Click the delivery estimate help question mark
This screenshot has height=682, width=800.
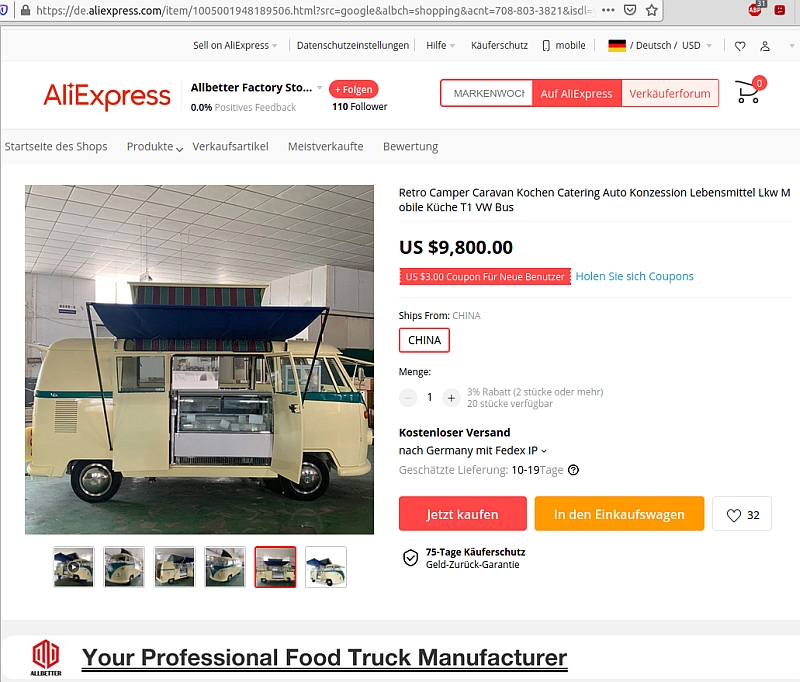(573, 470)
